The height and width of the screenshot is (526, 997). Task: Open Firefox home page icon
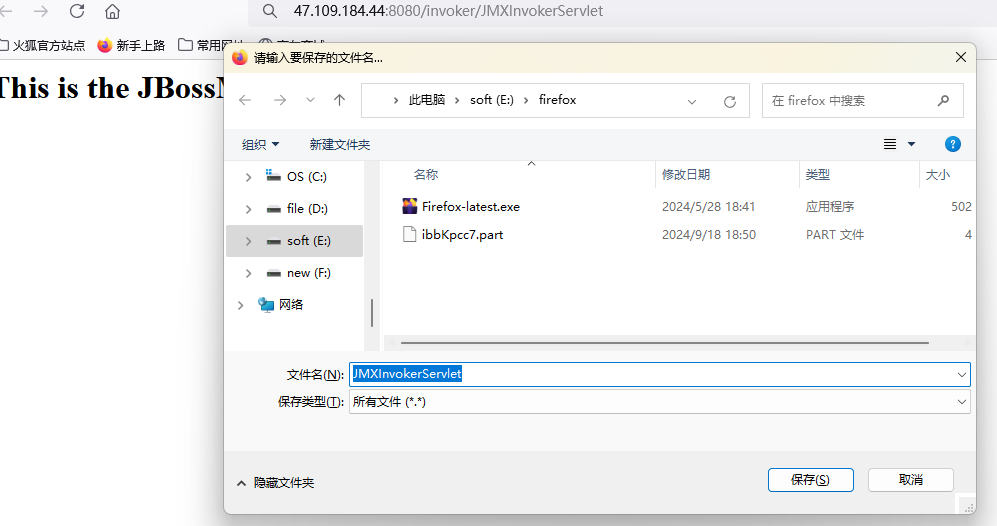tap(113, 11)
